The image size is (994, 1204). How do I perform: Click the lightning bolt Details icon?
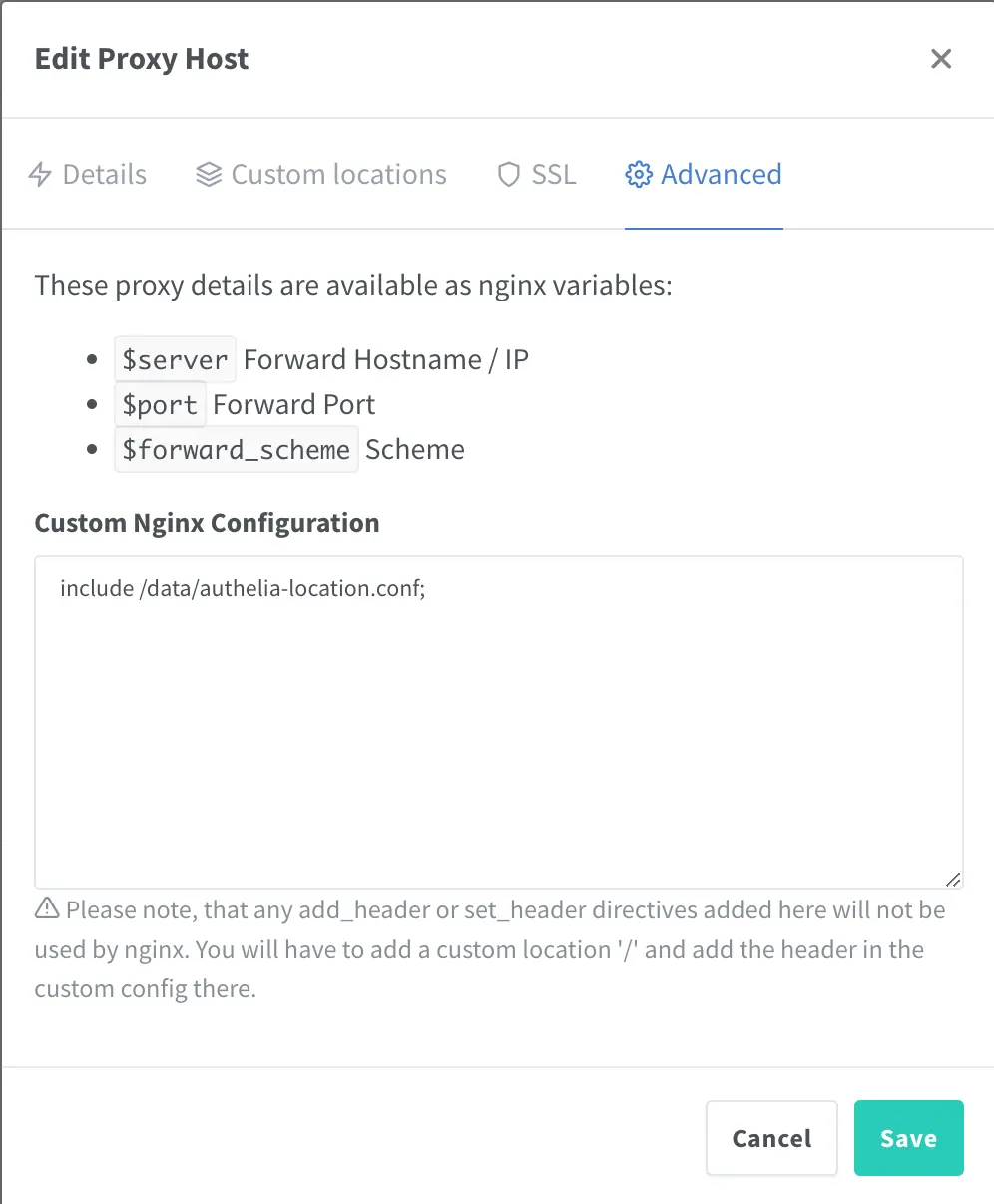pos(40,175)
